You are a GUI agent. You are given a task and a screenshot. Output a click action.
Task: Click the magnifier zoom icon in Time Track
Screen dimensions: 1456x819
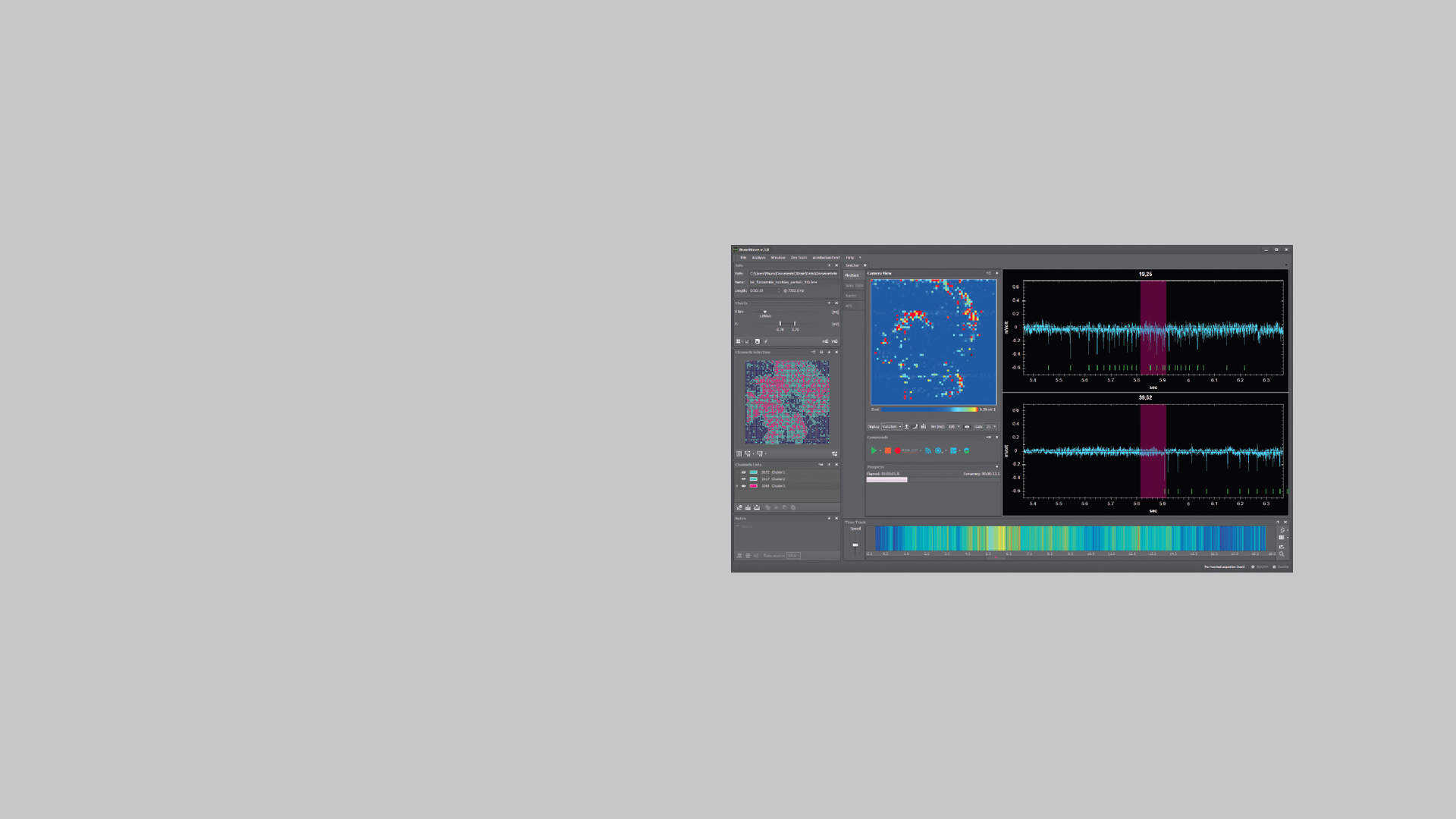pyautogui.click(x=1282, y=554)
